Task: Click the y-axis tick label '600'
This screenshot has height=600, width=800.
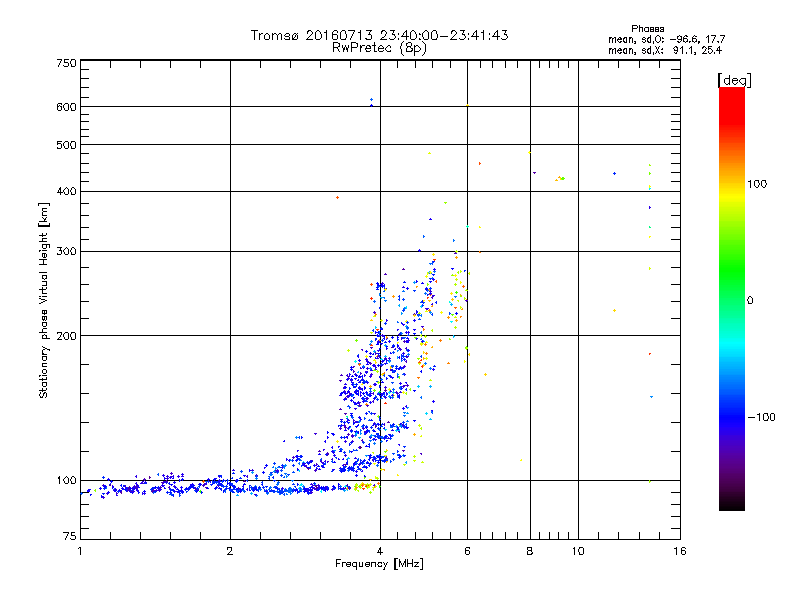Action: tap(66, 107)
